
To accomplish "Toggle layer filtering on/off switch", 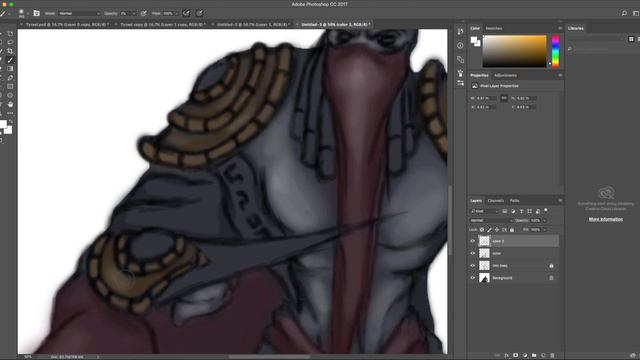I will 546,211.
